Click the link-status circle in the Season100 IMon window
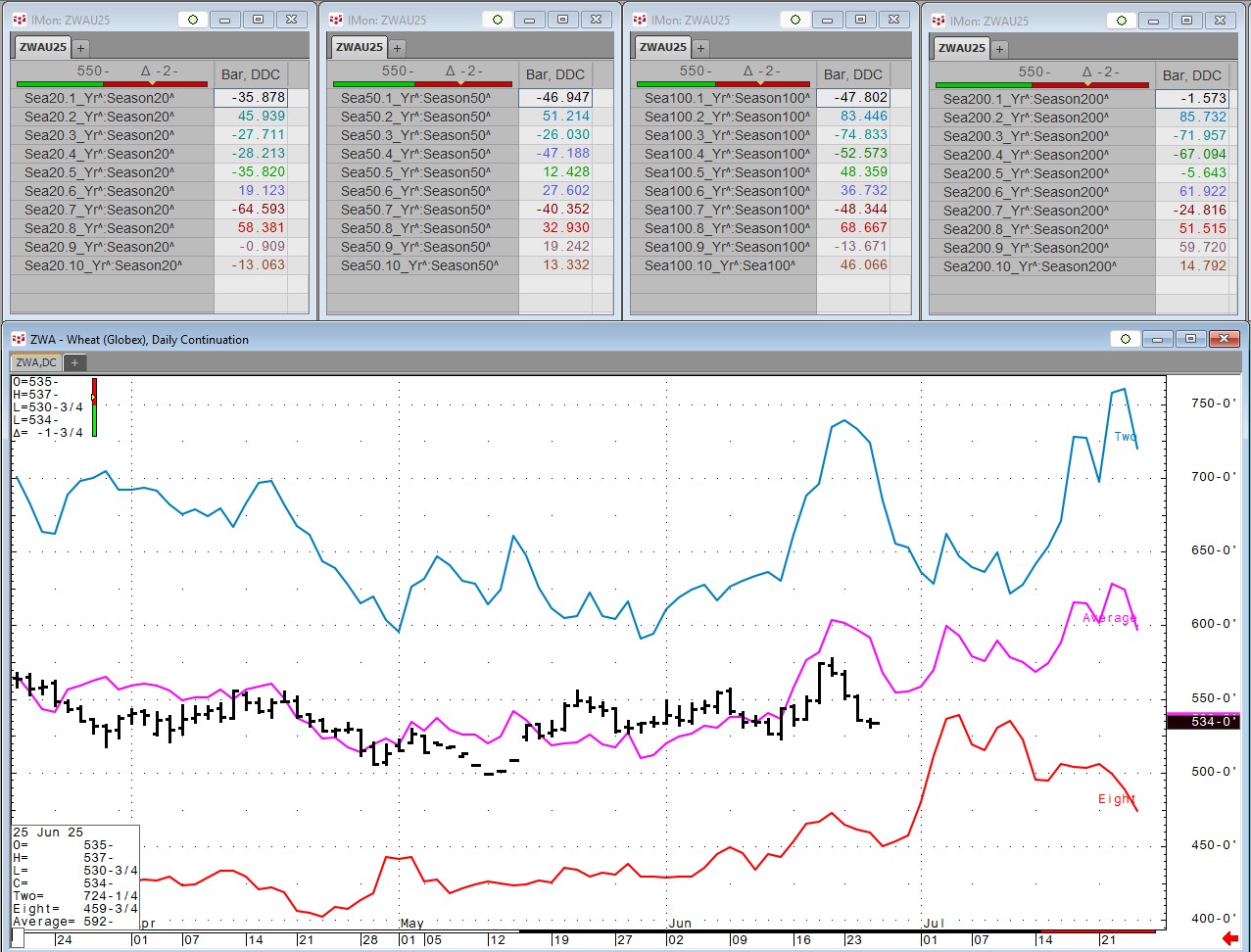The width and height of the screenshot is (1251, 952). (x=795, y=20)
